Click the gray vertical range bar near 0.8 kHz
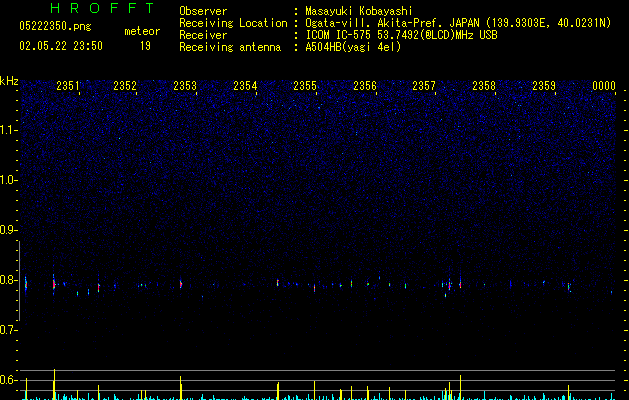Viewport: 629px width, 400px height. pos(20,281)
